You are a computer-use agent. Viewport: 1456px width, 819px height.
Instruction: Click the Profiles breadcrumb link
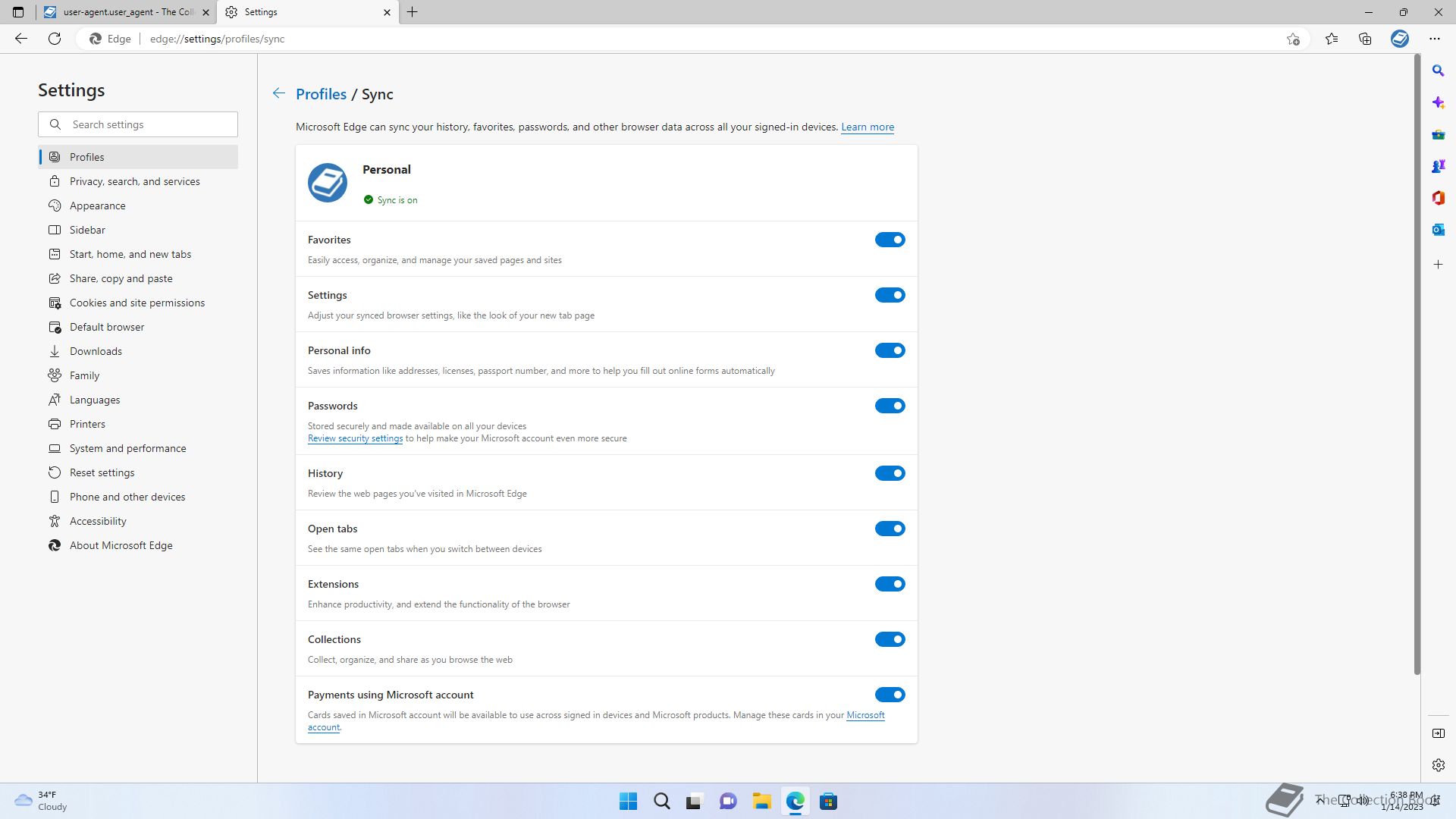(321, 94)
